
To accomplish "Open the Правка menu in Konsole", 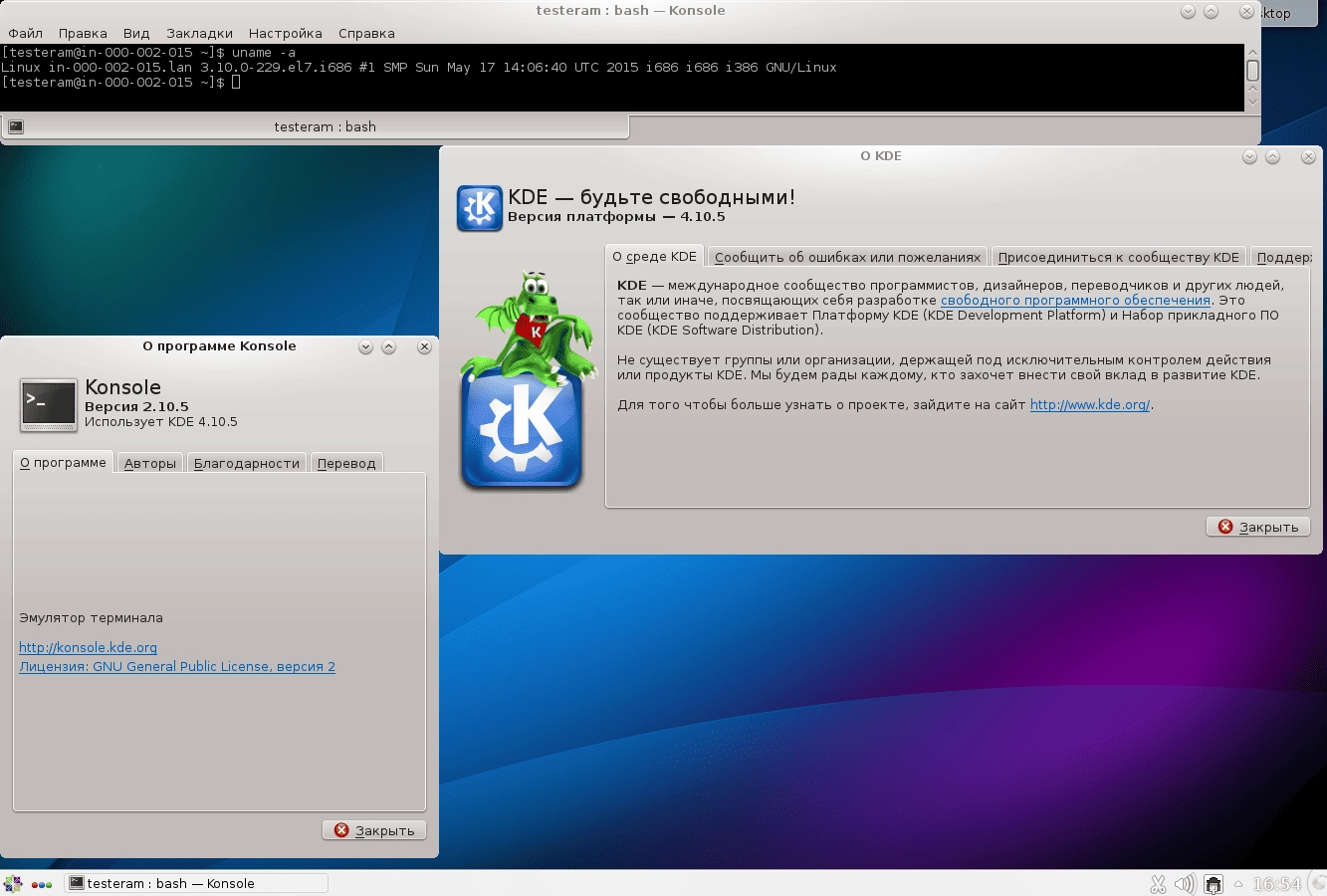I will pos(83,33).
